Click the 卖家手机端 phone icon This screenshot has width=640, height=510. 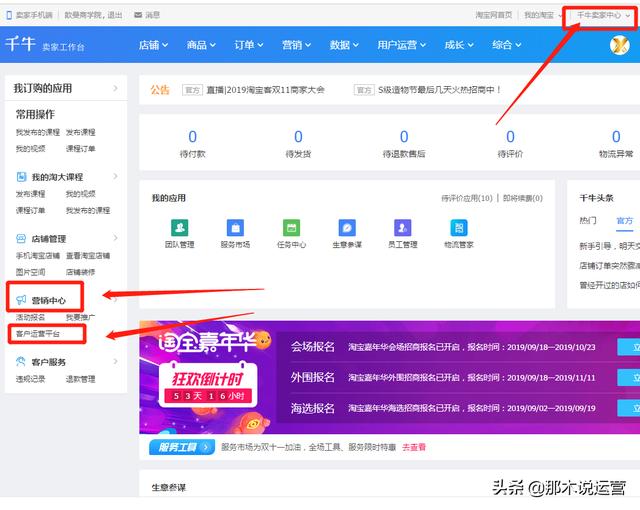coord(9,15)
